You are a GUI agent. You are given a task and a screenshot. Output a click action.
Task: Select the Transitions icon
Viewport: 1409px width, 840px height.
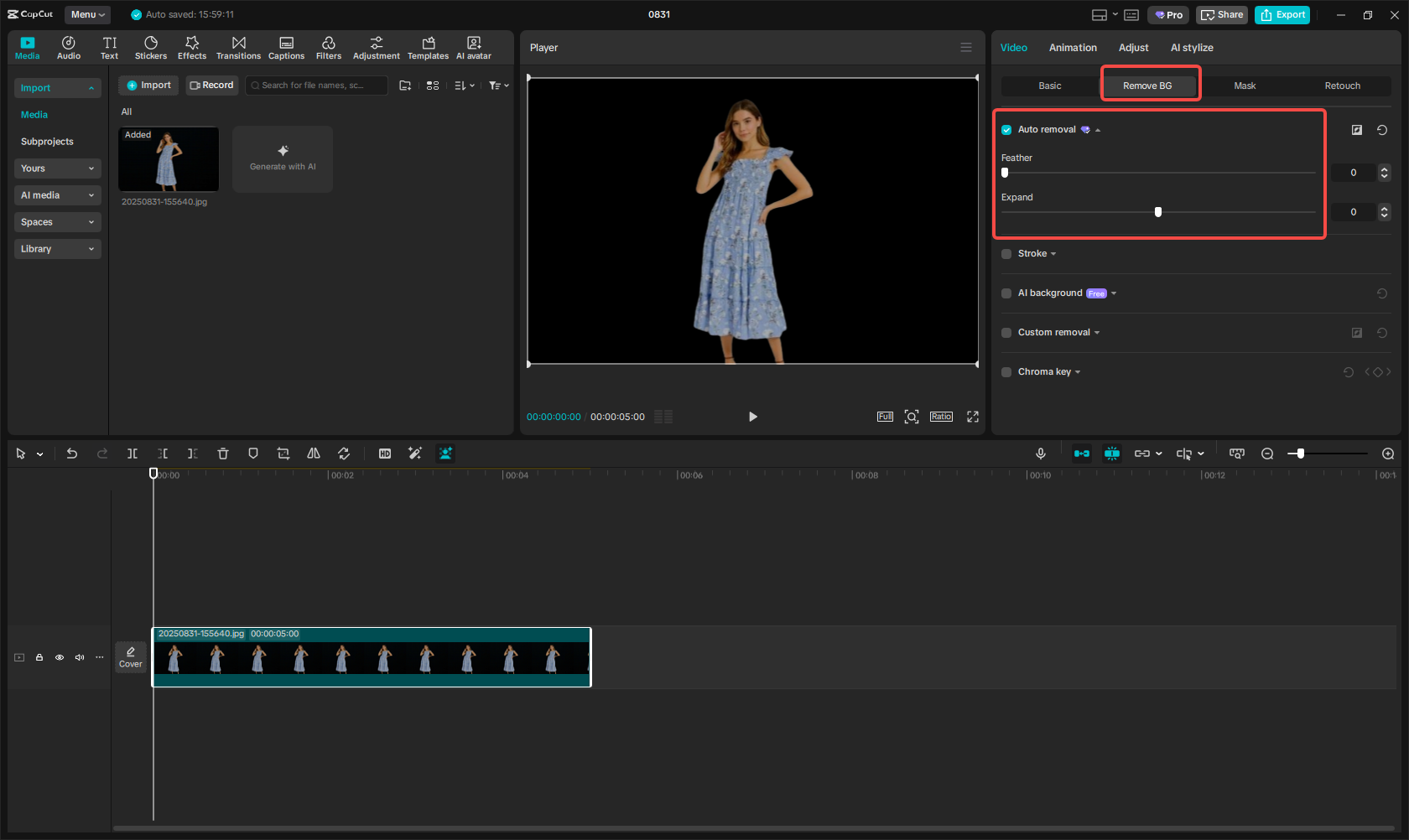click(238, 47)
